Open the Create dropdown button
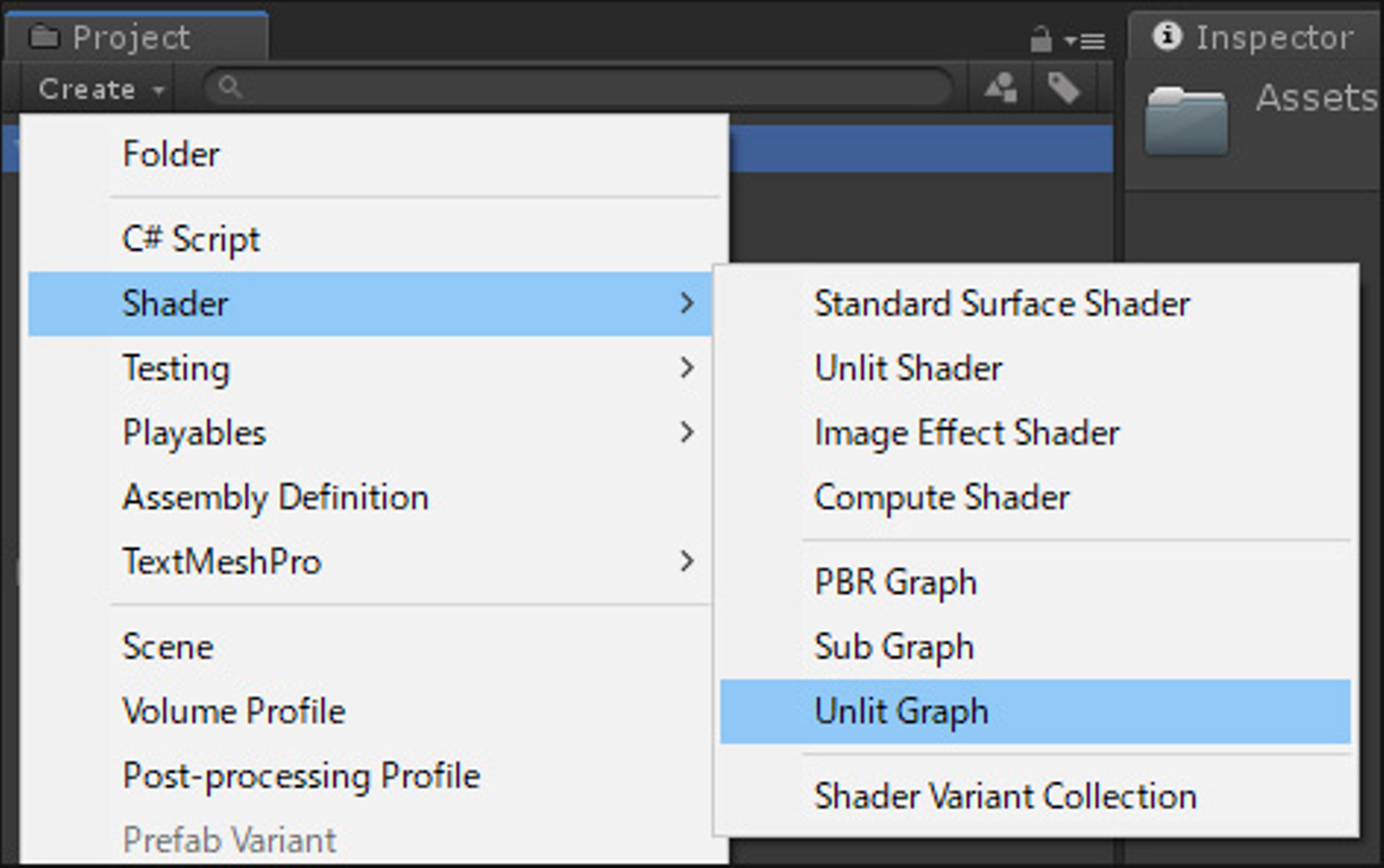1384x868 pixels. pos(101,89)
